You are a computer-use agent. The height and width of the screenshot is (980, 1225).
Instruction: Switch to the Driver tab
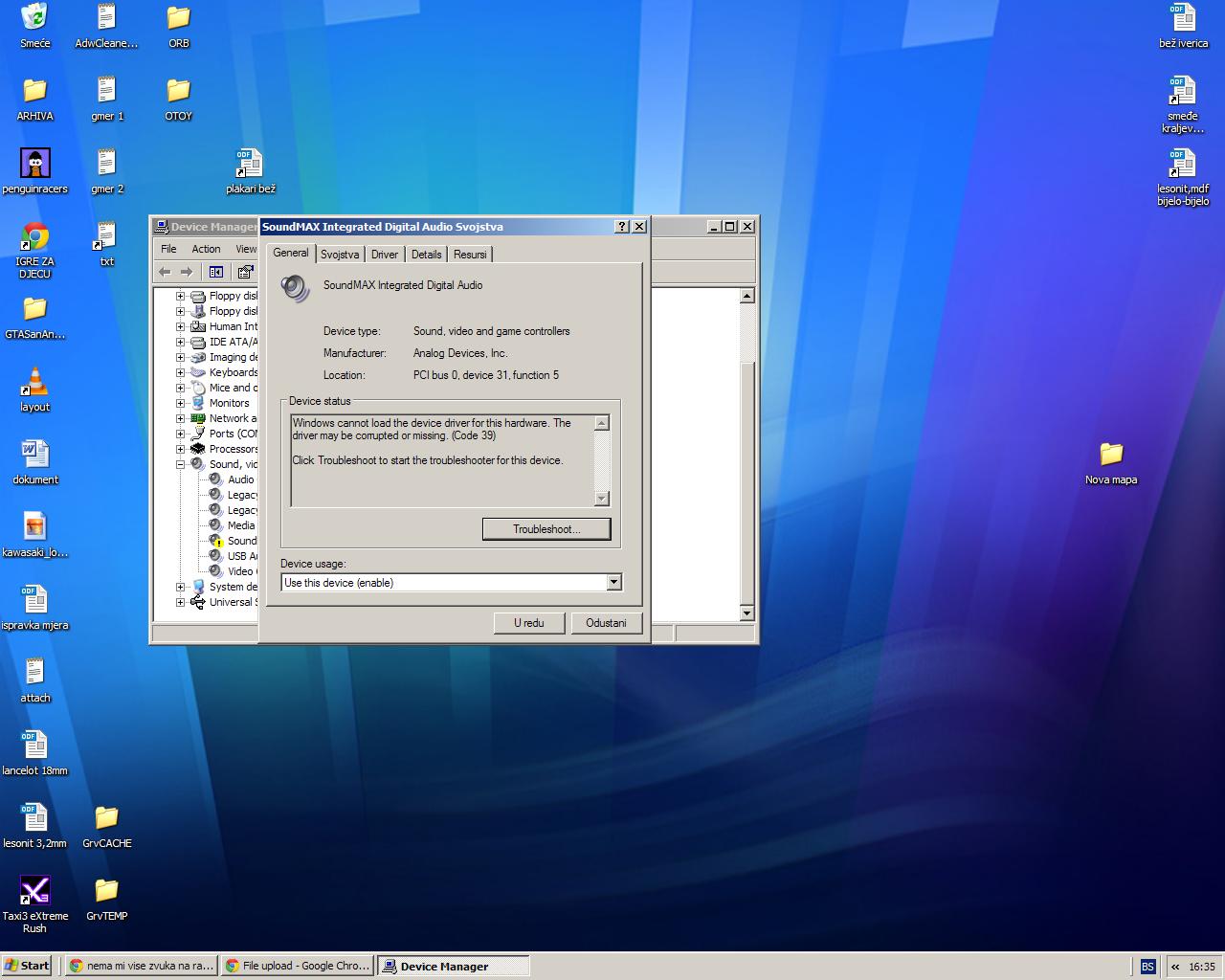384,255
